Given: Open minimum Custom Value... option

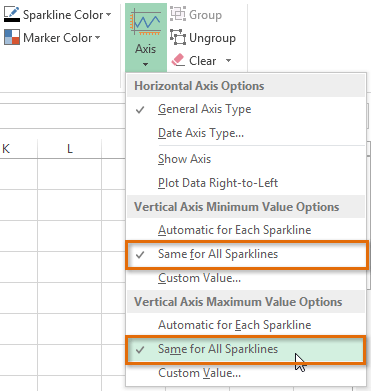Looking at the screenshot, I should (x=246, y=278).
